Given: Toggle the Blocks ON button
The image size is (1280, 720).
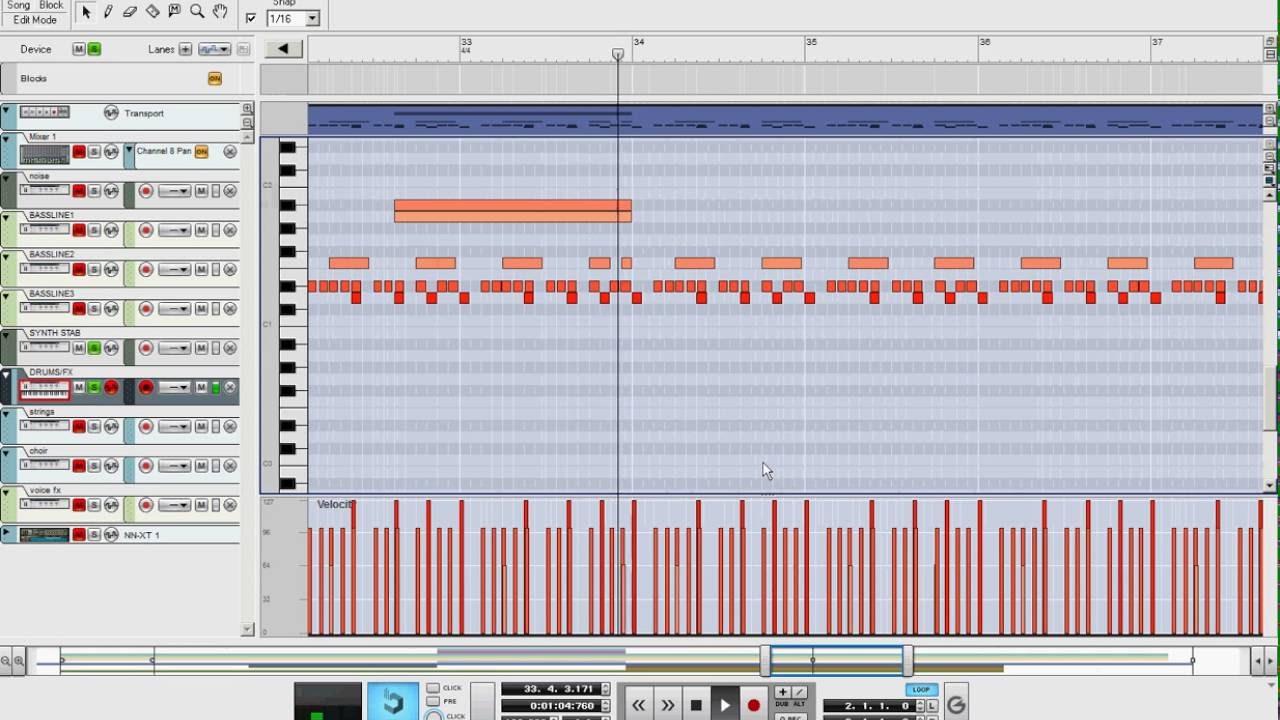Looking at the screenshot, I should coord(214,78).
